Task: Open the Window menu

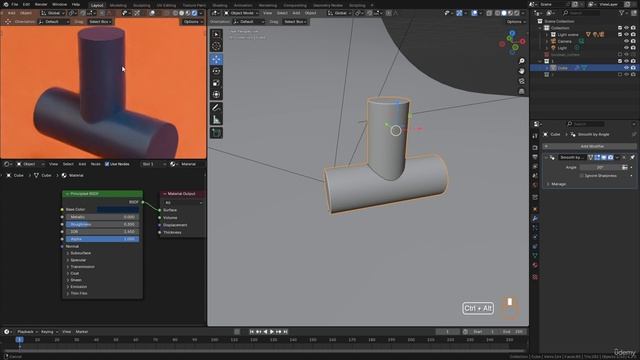Action: [x=60, y=4]
